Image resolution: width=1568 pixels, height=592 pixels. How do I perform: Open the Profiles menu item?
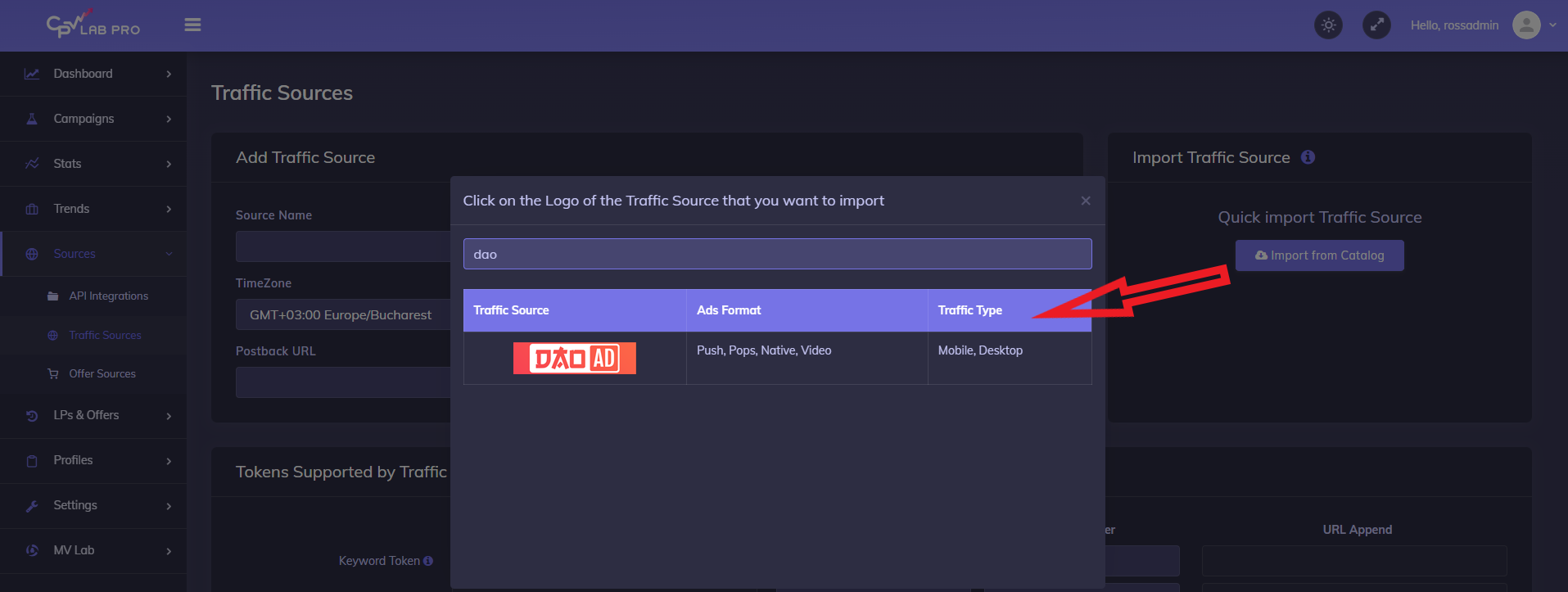[x=93, y=461]
